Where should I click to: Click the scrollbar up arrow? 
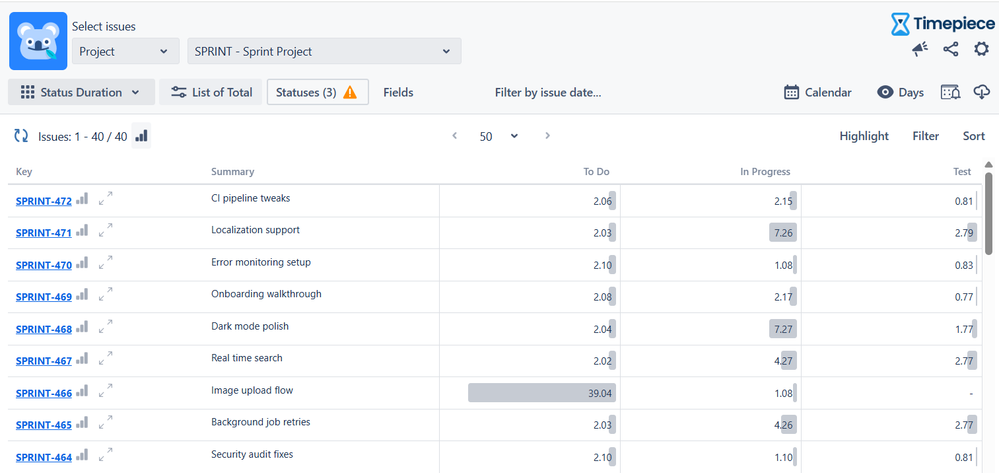[989, 165]
